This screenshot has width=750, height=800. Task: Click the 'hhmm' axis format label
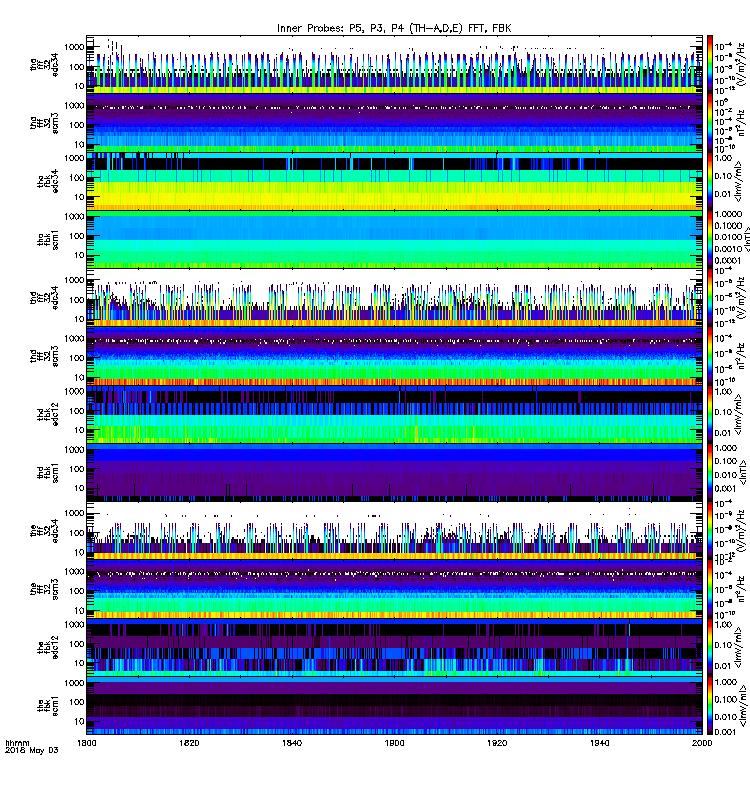[x=17, y=743]
